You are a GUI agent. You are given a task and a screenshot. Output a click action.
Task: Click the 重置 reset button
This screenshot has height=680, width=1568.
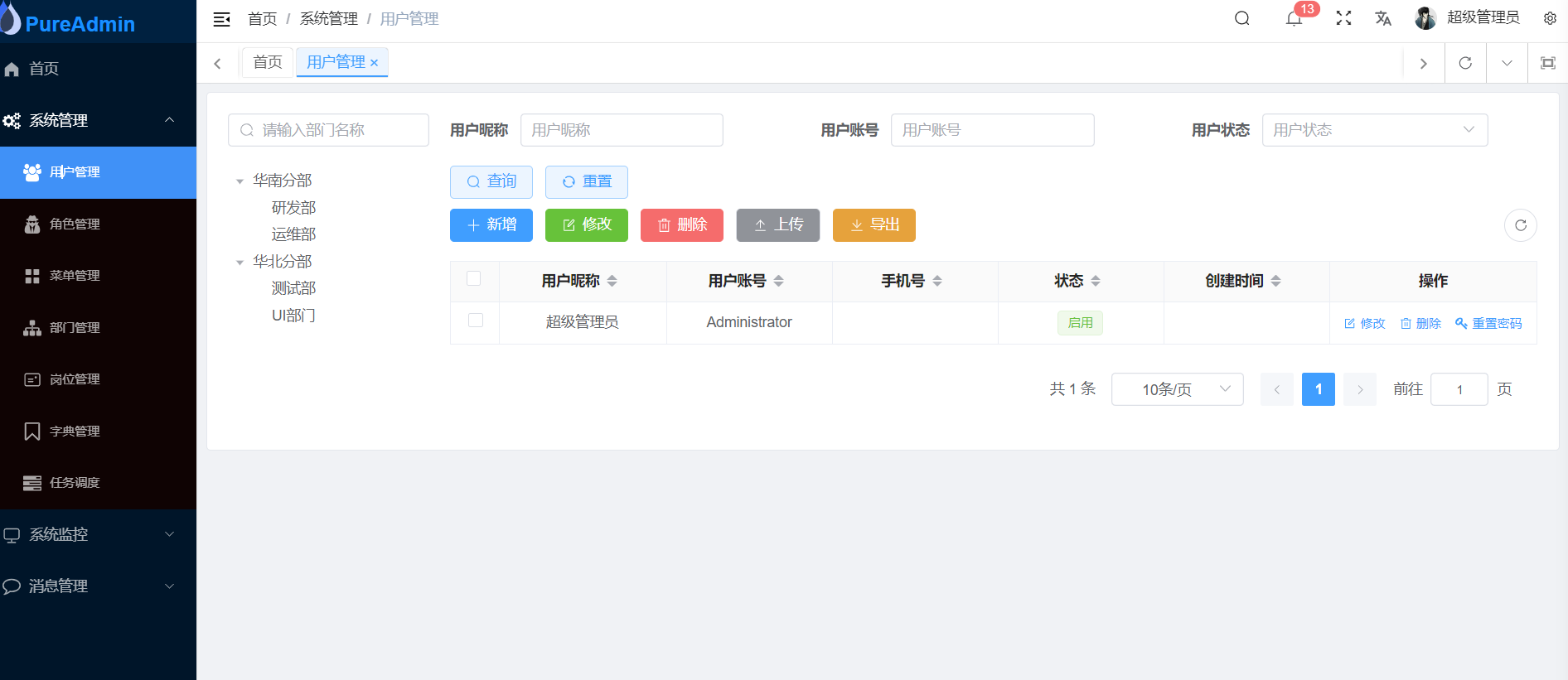[x=587, y=182]
